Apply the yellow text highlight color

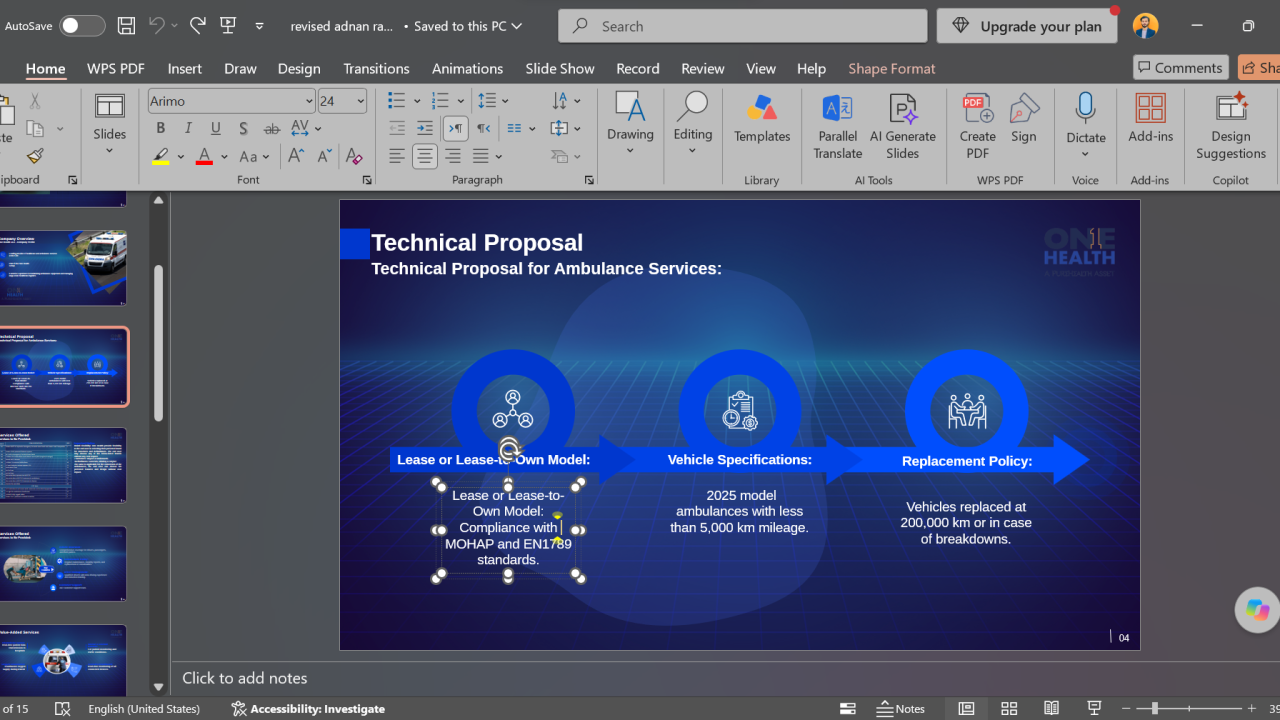point(160,156)
